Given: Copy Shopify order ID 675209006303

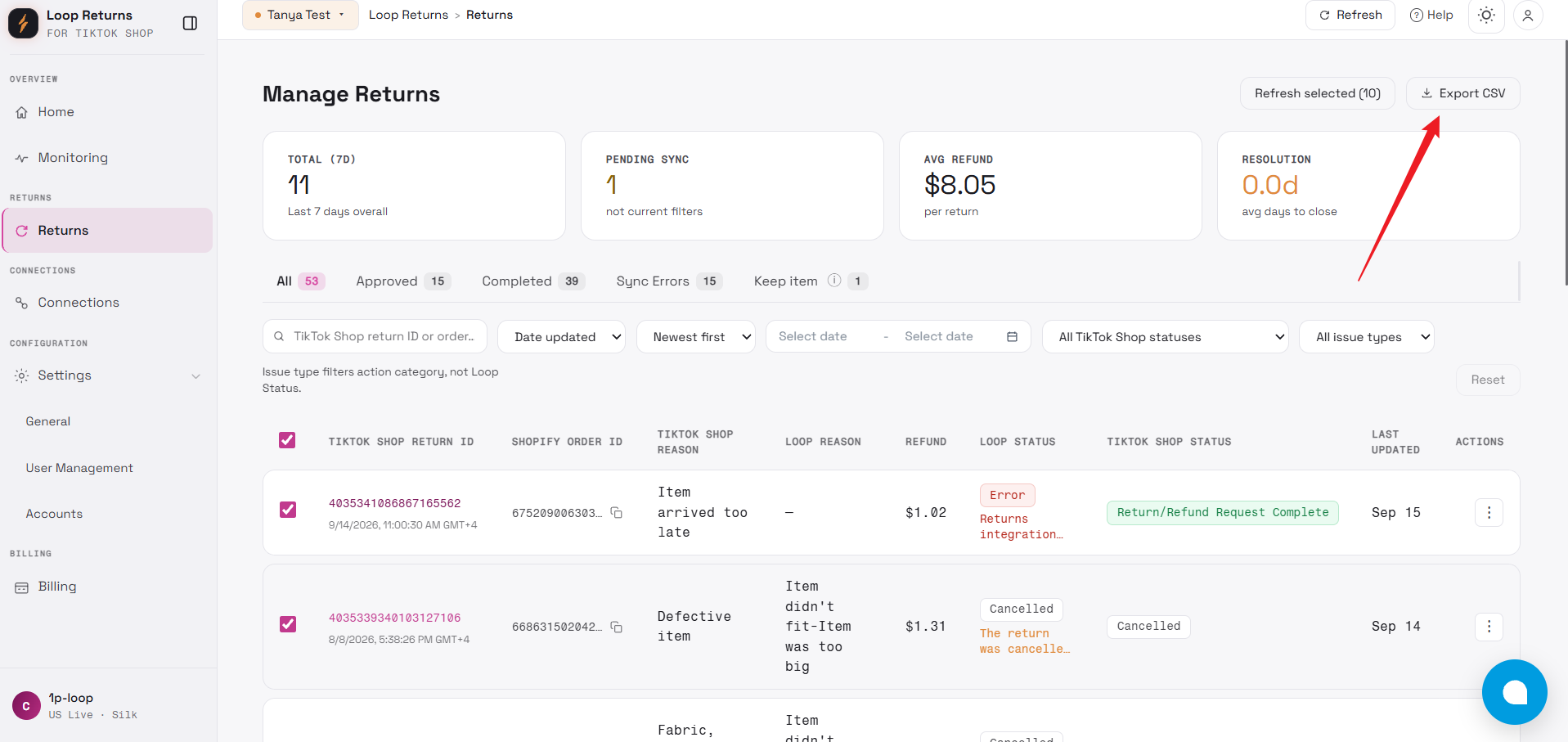Looking at the screenshot, I should [x=617, y=513].
